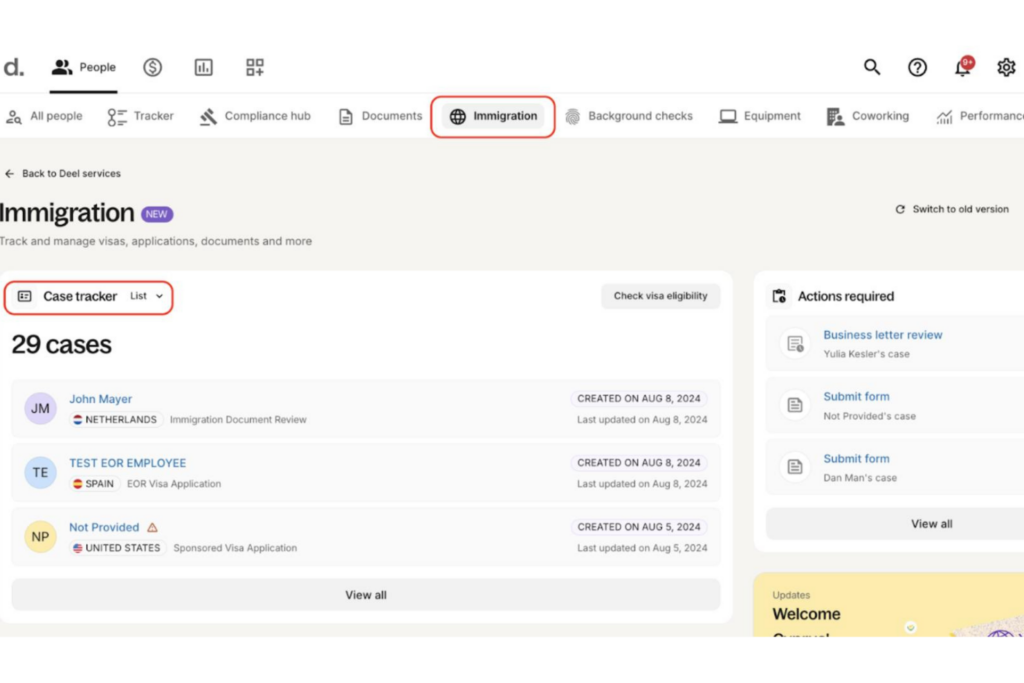Go to the All people tab
Viewport: 1024px width, 683px height.
[x=44, y=116]
